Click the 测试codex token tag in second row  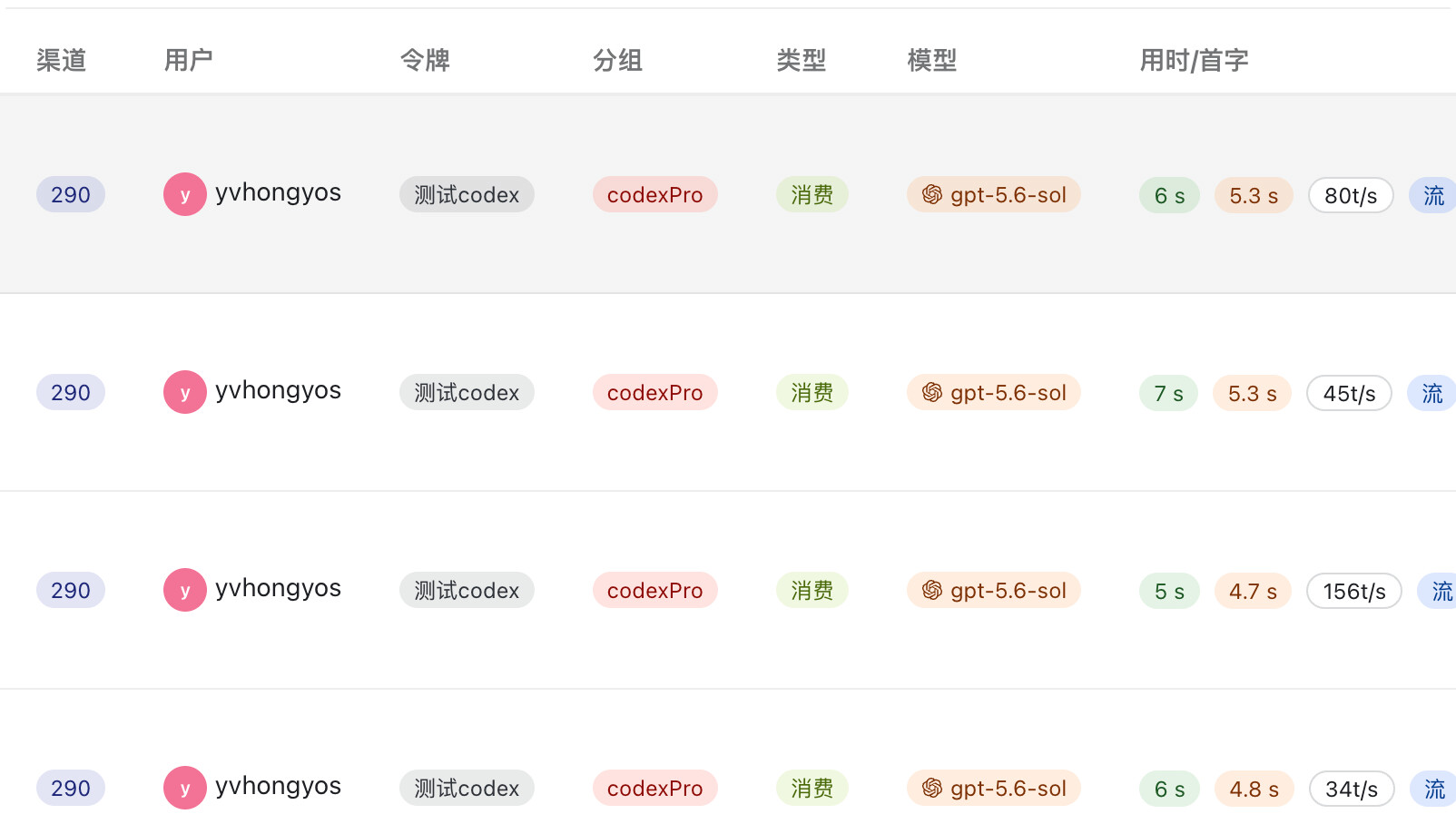pyautogui.click(x=467, y=392)
